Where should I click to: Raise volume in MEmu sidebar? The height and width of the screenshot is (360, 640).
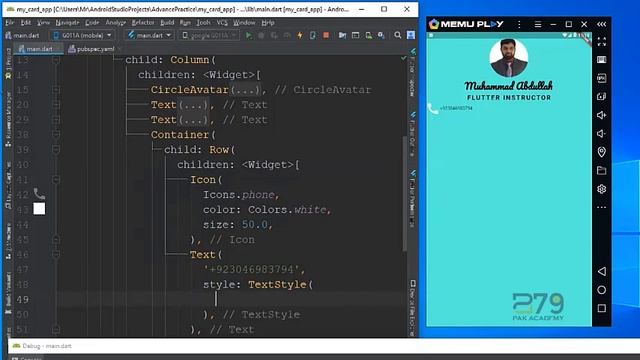point(602,115)
